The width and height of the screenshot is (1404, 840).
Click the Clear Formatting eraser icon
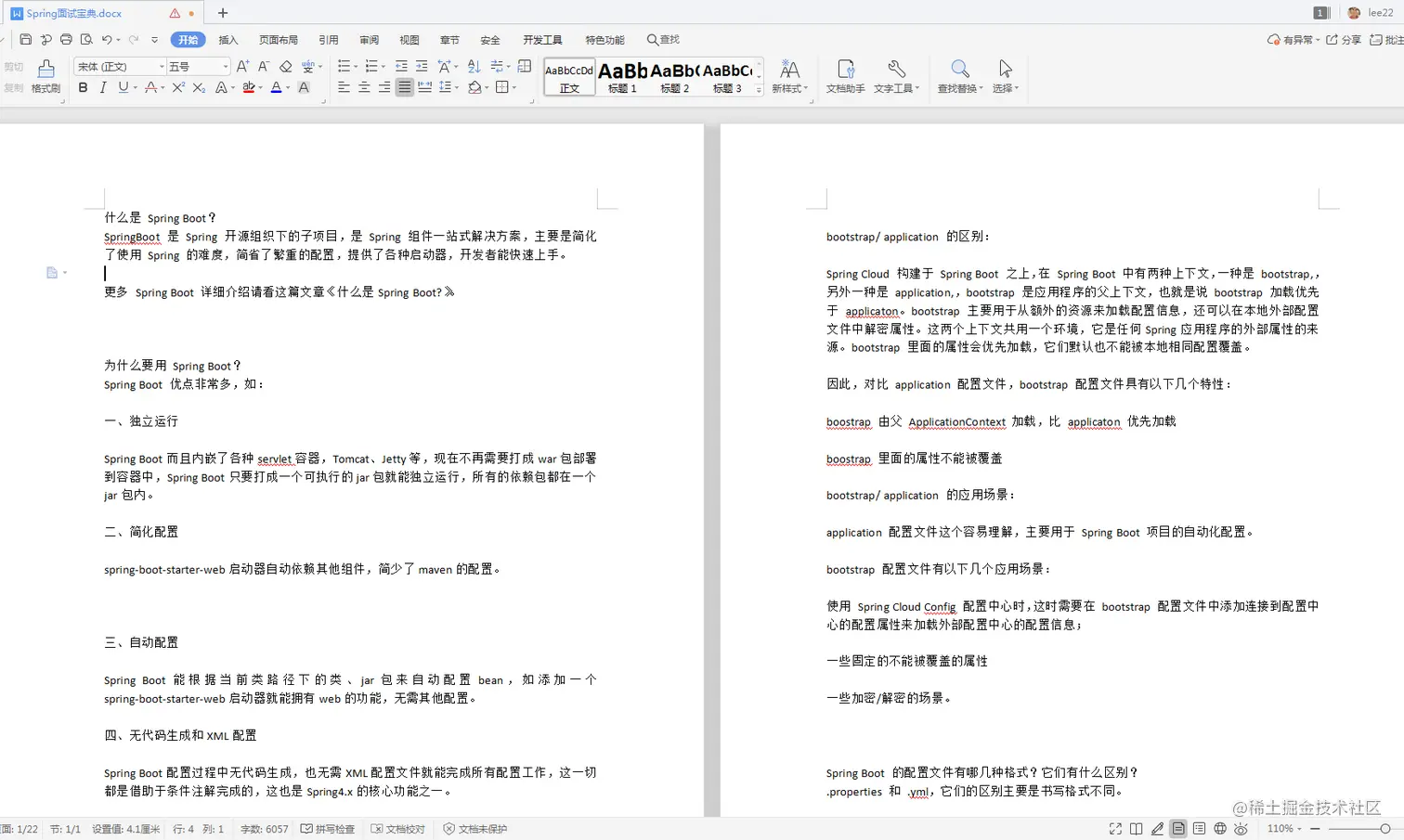pyautogui.click(x=286, y=66)
